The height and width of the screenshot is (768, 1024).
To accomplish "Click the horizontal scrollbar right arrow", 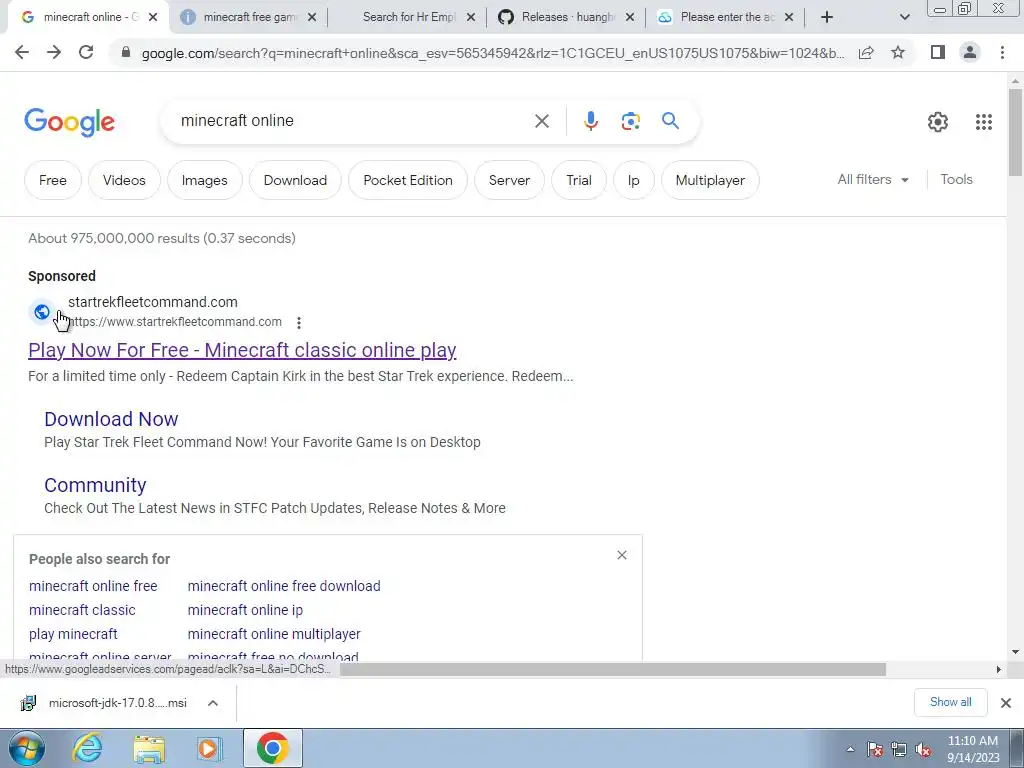I will pos(999,669).
